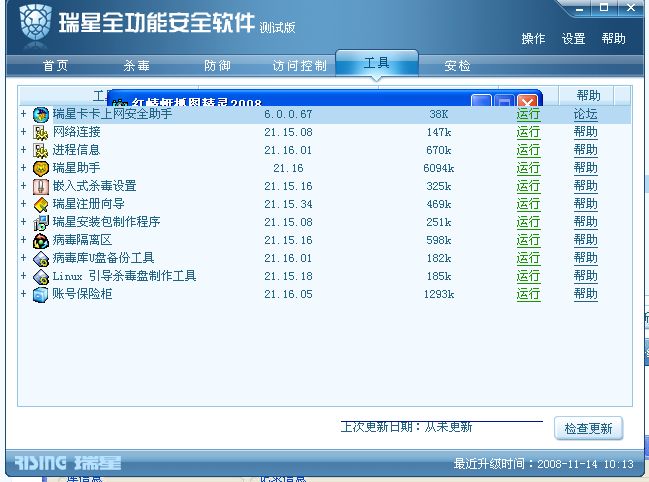Viewport: 649px width, 482px height.
Task: Expand the 账号保险柜 row
Action: click(24, 294)
